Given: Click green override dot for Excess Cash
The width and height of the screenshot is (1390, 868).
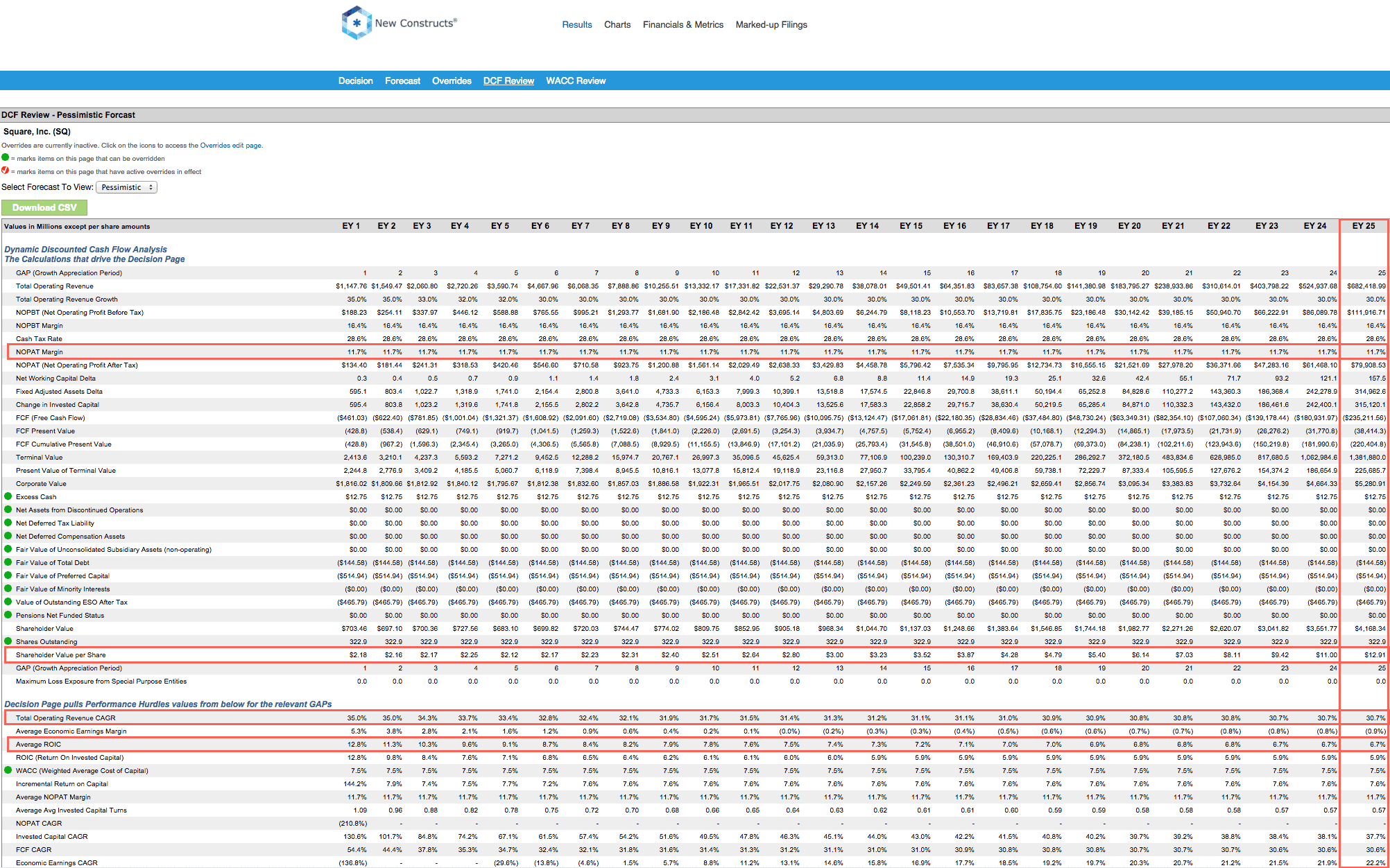Looking at the screenshot, I should pos(8,496).
